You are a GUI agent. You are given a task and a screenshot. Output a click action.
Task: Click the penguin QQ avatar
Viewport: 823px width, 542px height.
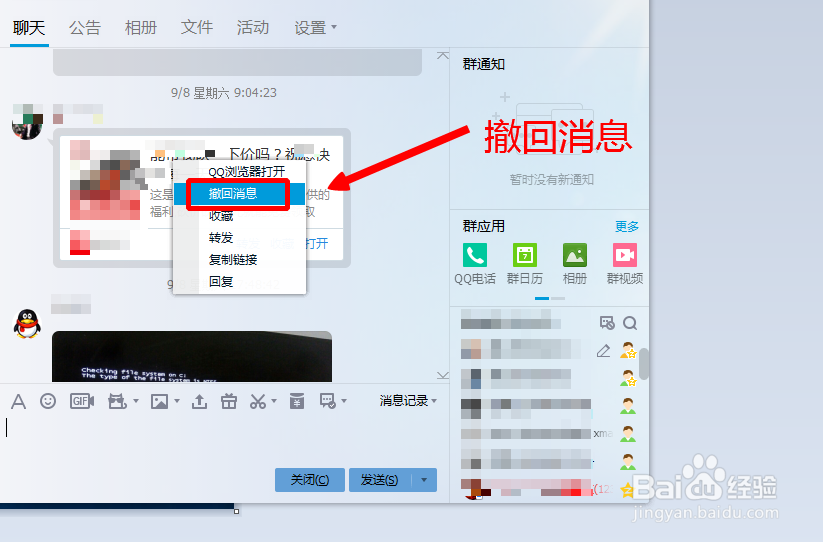[x=27, y=323]
